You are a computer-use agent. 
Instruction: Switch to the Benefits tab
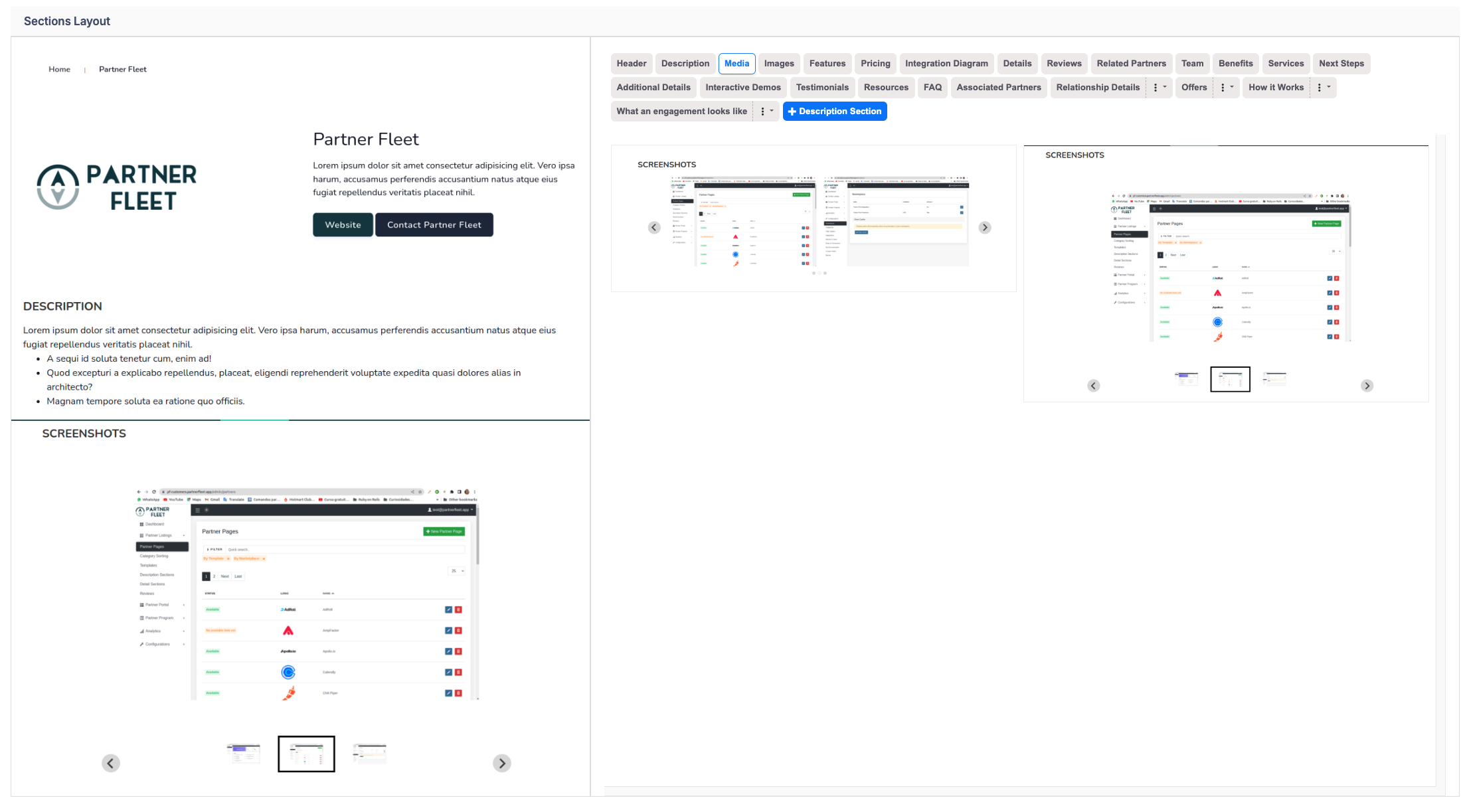[x=1236, y=64]
